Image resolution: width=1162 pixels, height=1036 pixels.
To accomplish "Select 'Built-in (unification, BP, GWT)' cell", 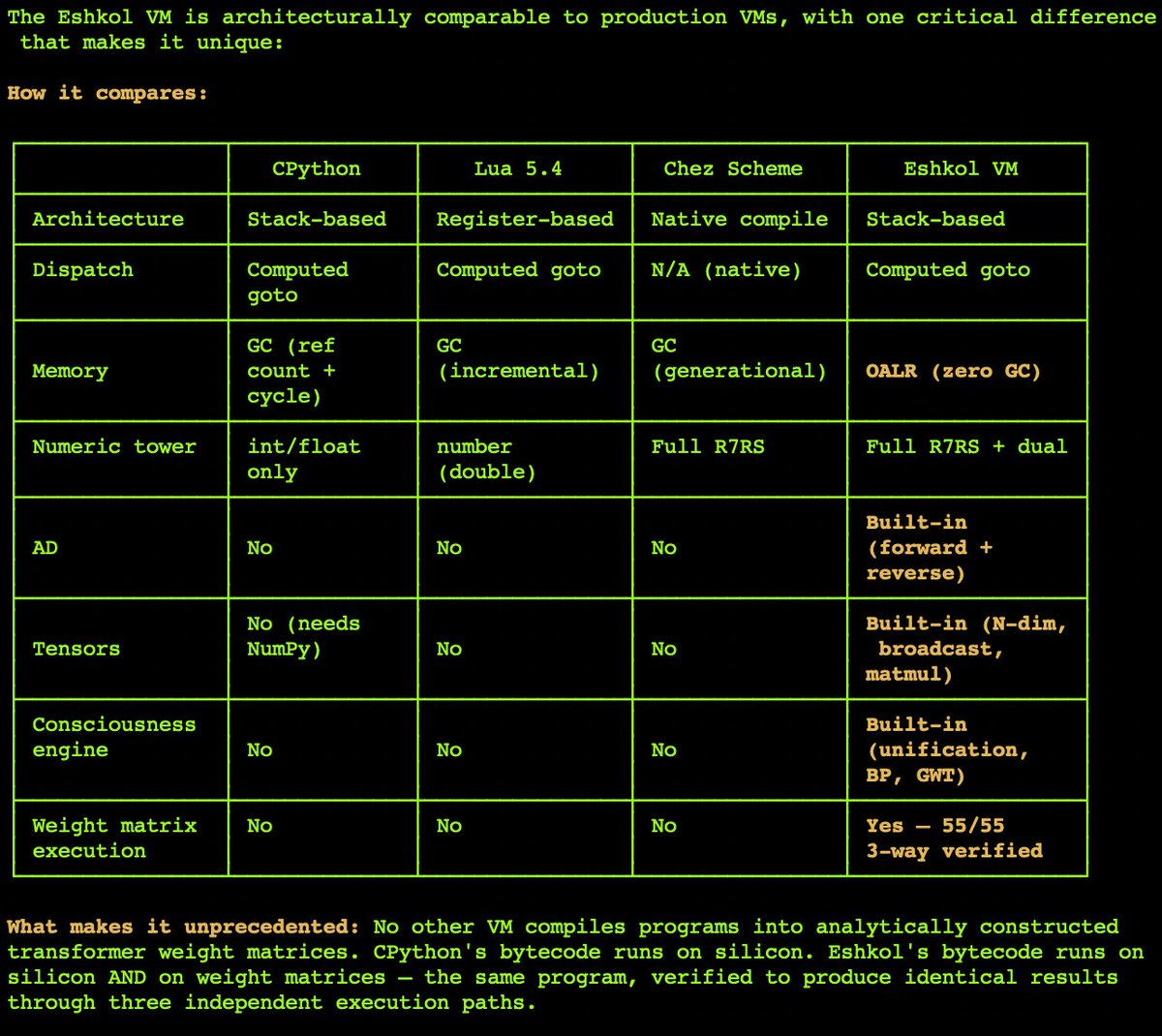I will [948, 750].
